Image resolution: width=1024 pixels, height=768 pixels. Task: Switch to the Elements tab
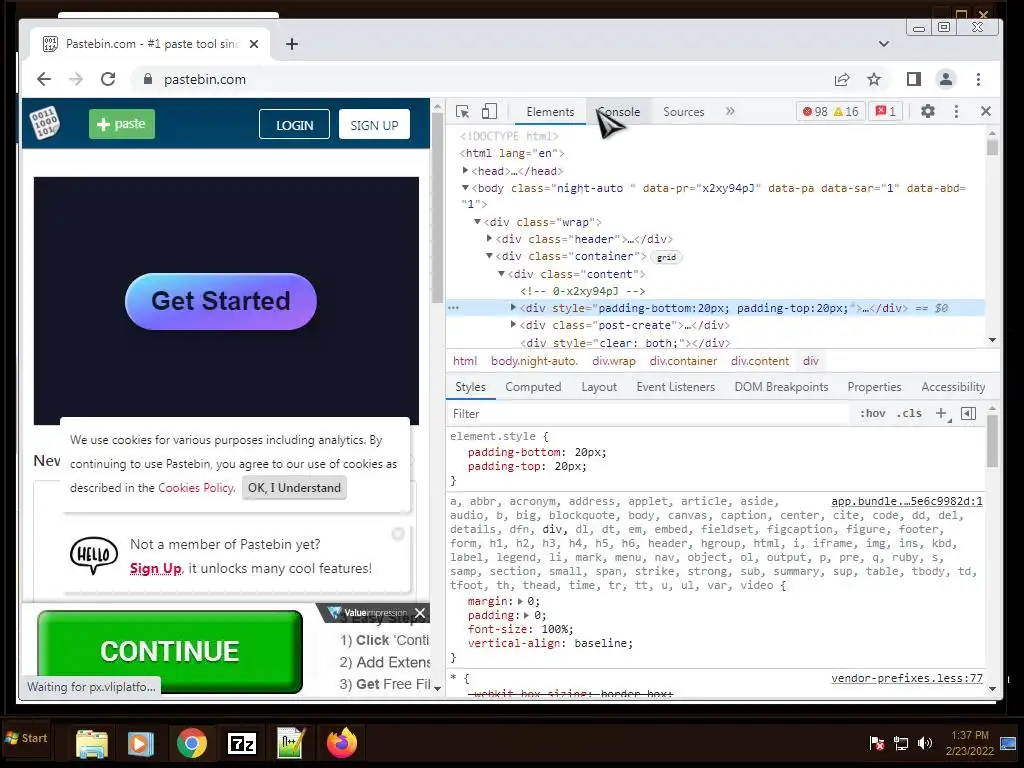tap(550, 112)
